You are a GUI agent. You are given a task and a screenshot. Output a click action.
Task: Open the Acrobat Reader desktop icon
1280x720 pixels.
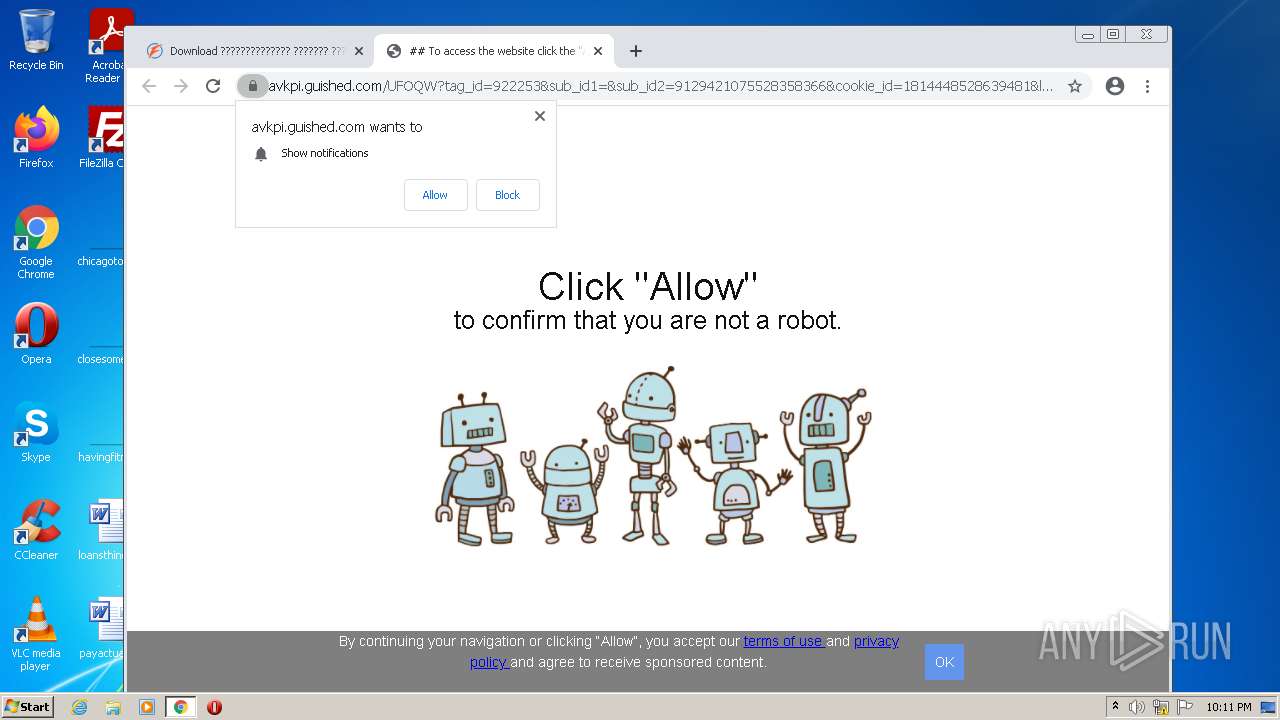107,45
